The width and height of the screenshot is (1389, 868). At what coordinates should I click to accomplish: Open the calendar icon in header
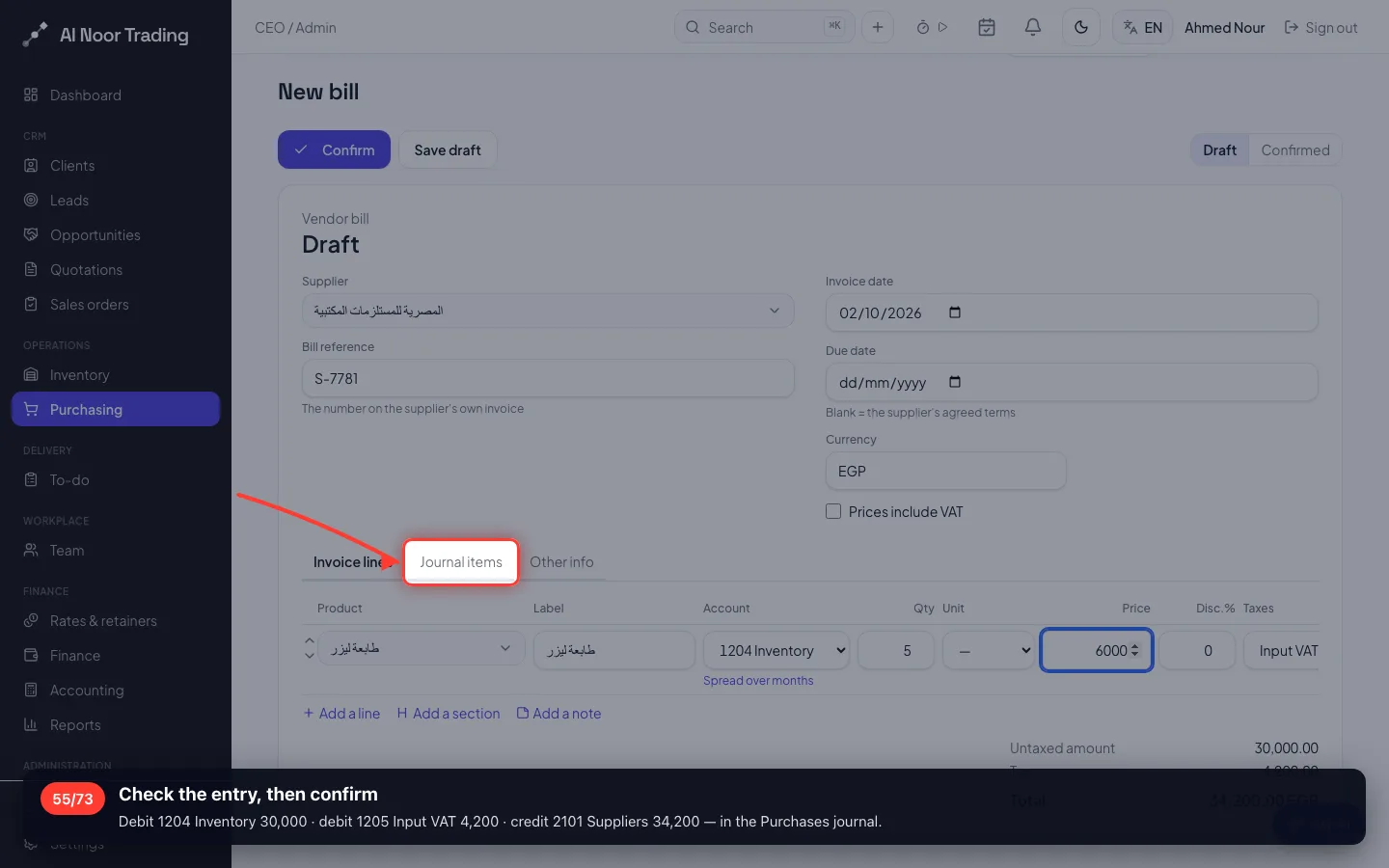pyautogui.click(x=987, y=27)
